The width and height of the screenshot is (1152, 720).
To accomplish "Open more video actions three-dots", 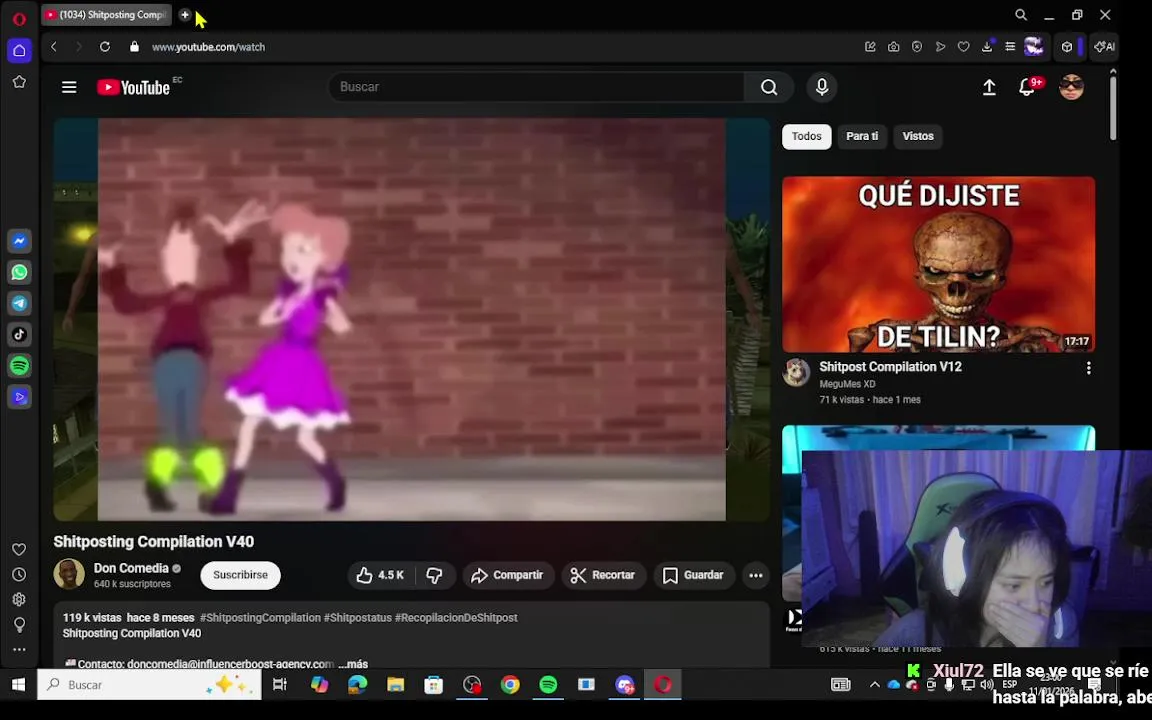I will click(755, 575).
